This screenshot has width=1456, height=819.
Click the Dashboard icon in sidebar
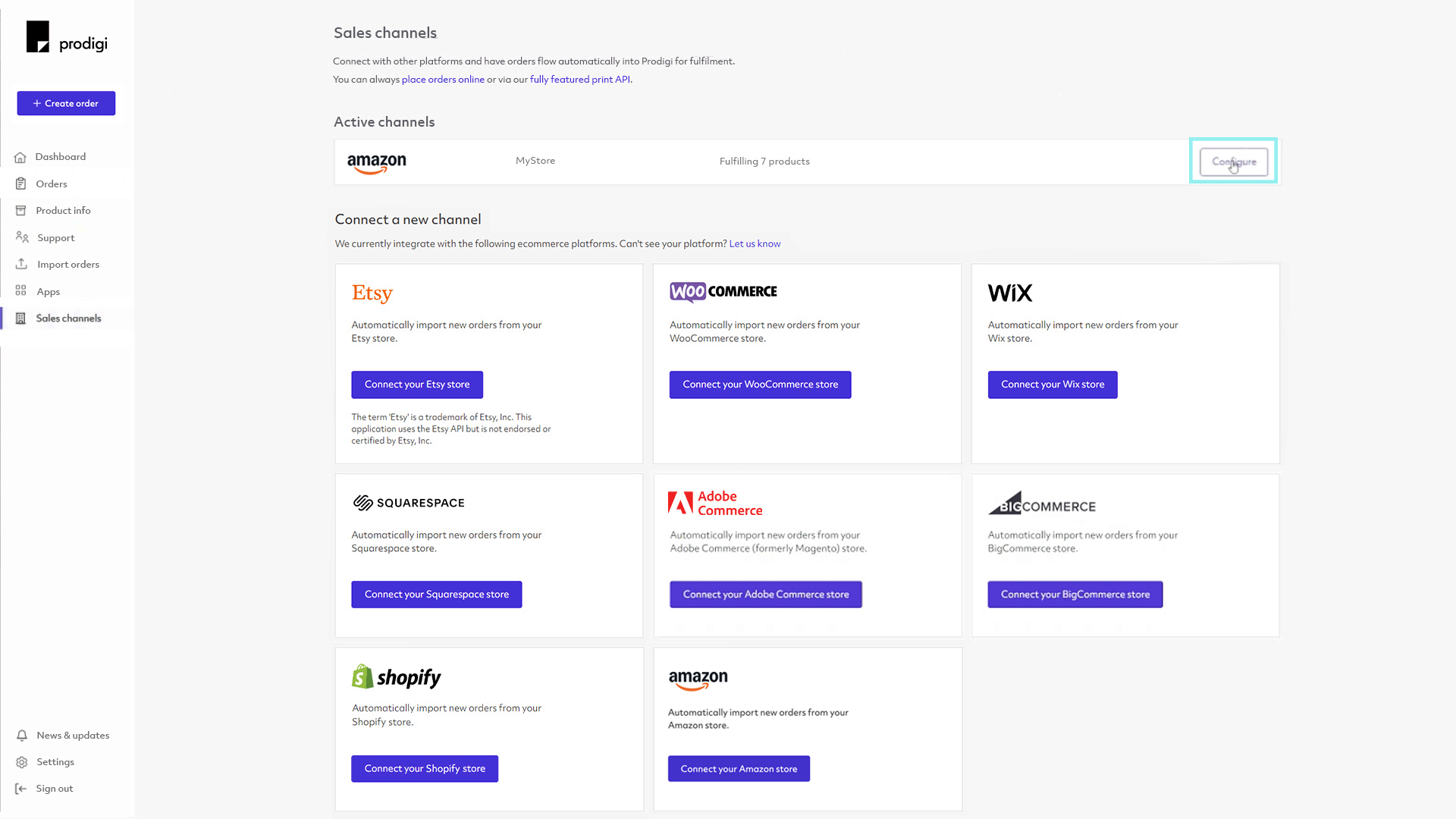(x=22, y=156)
